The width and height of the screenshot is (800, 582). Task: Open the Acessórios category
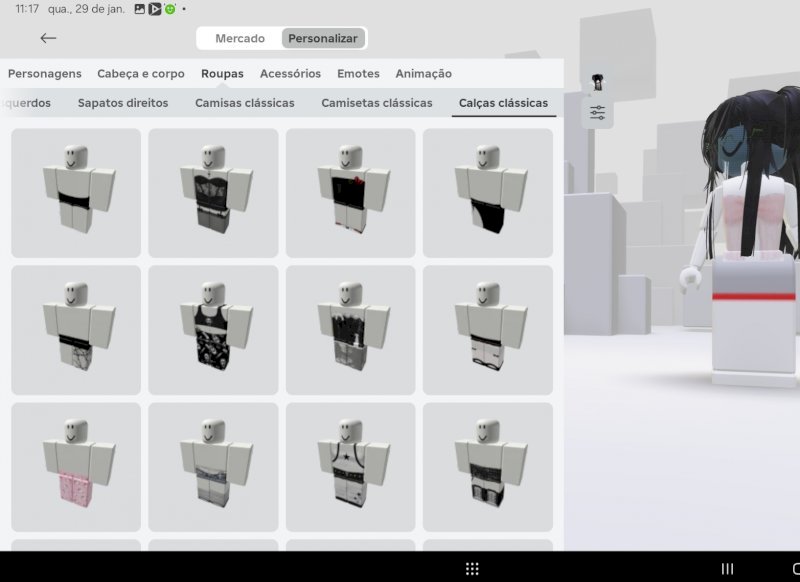[290, 74]
